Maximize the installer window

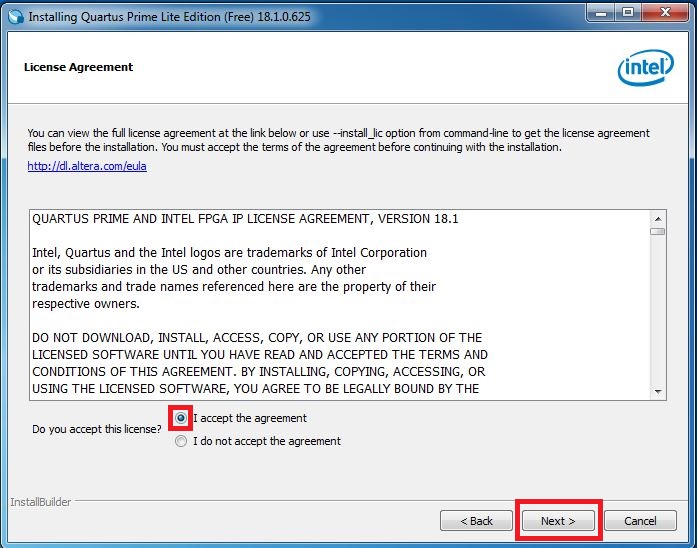(x=628, y=13)
